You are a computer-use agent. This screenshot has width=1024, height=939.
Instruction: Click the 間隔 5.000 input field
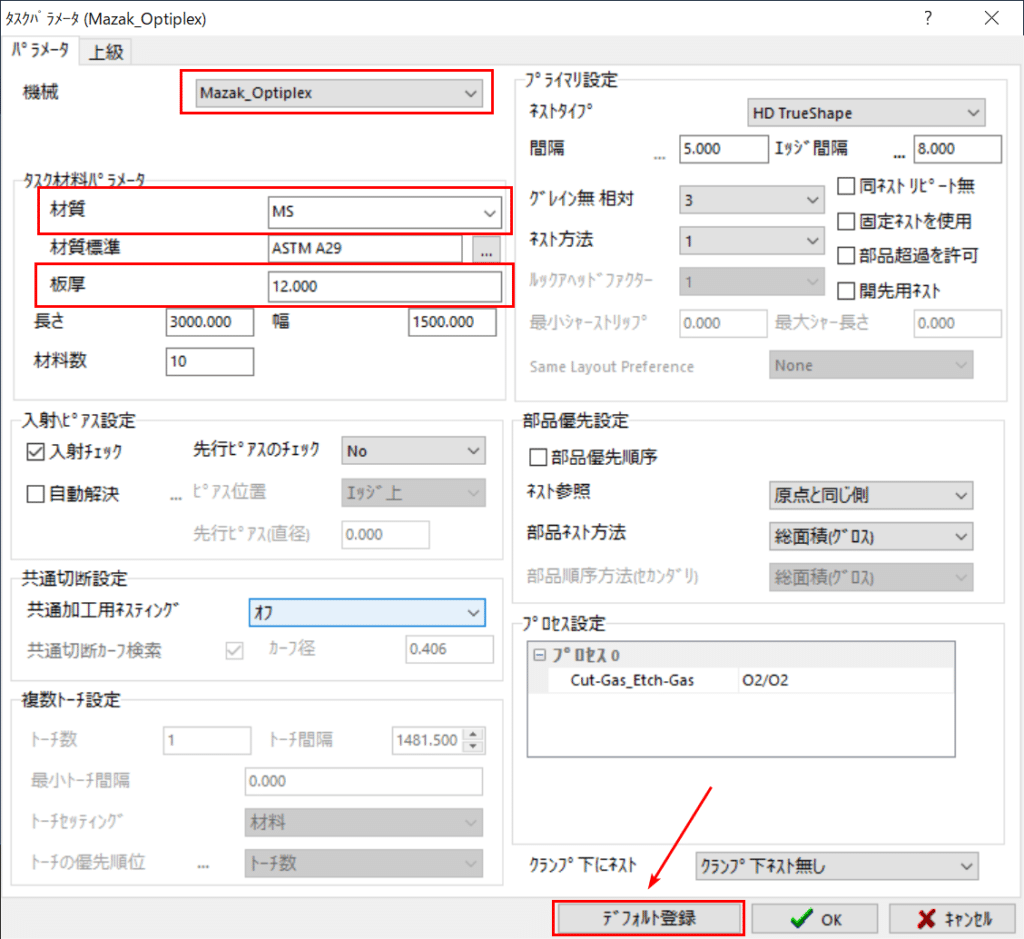724,149
